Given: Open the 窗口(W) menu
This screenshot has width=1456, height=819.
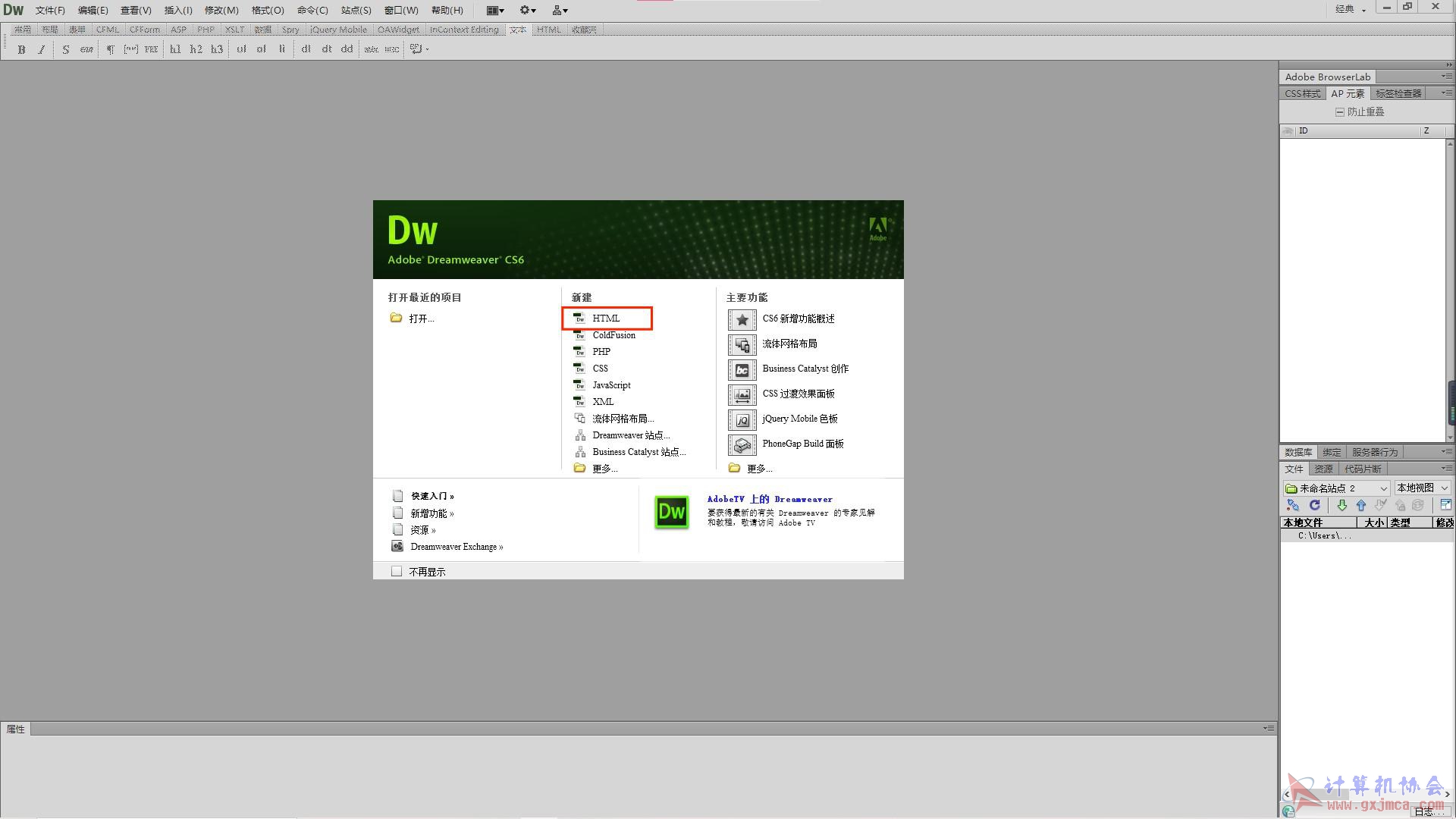Looking at the screenshot, I should point(401,10).
